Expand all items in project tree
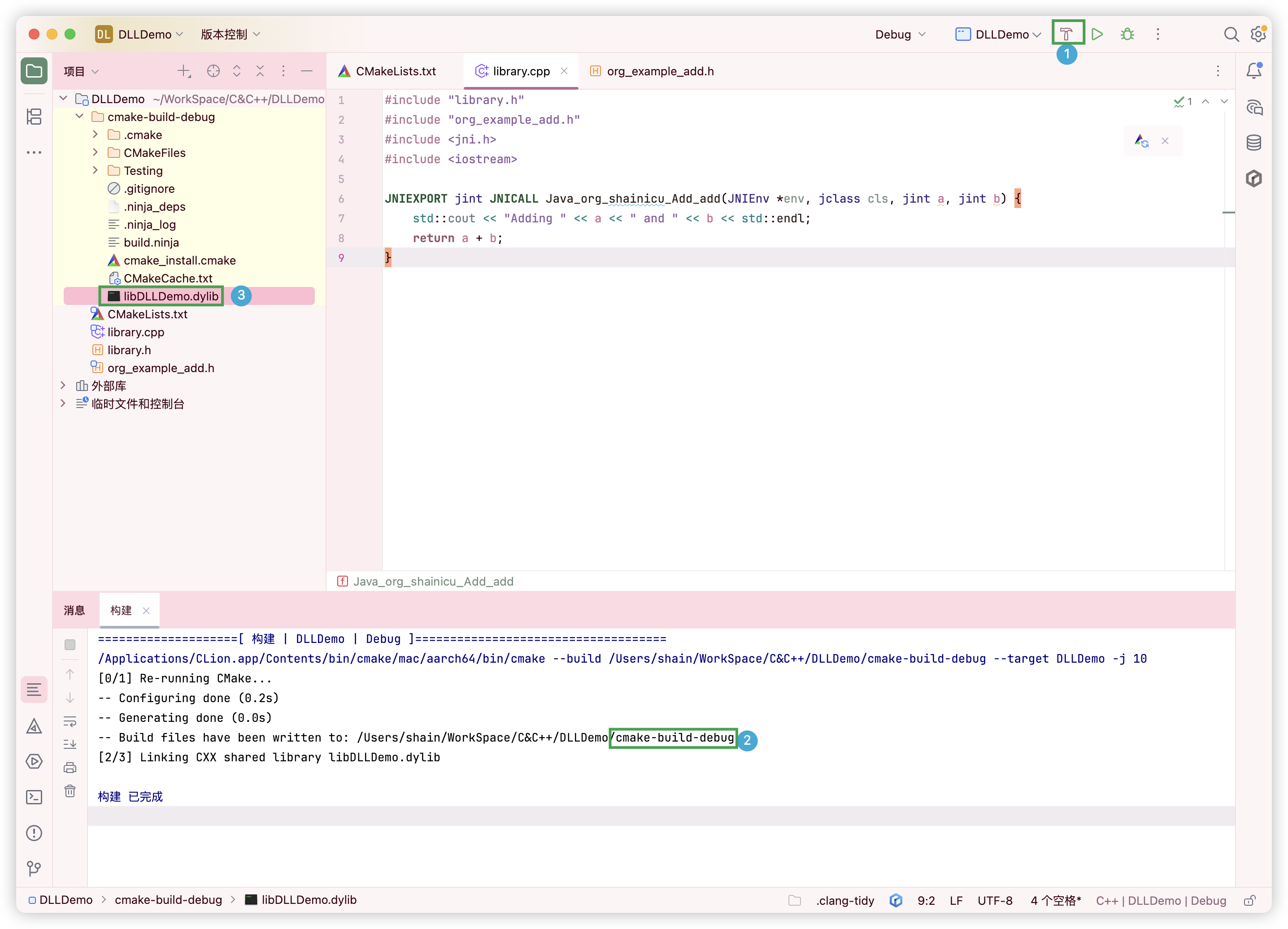The width and height of the screenshot is (1288, 929). click(x=237, y=71)
